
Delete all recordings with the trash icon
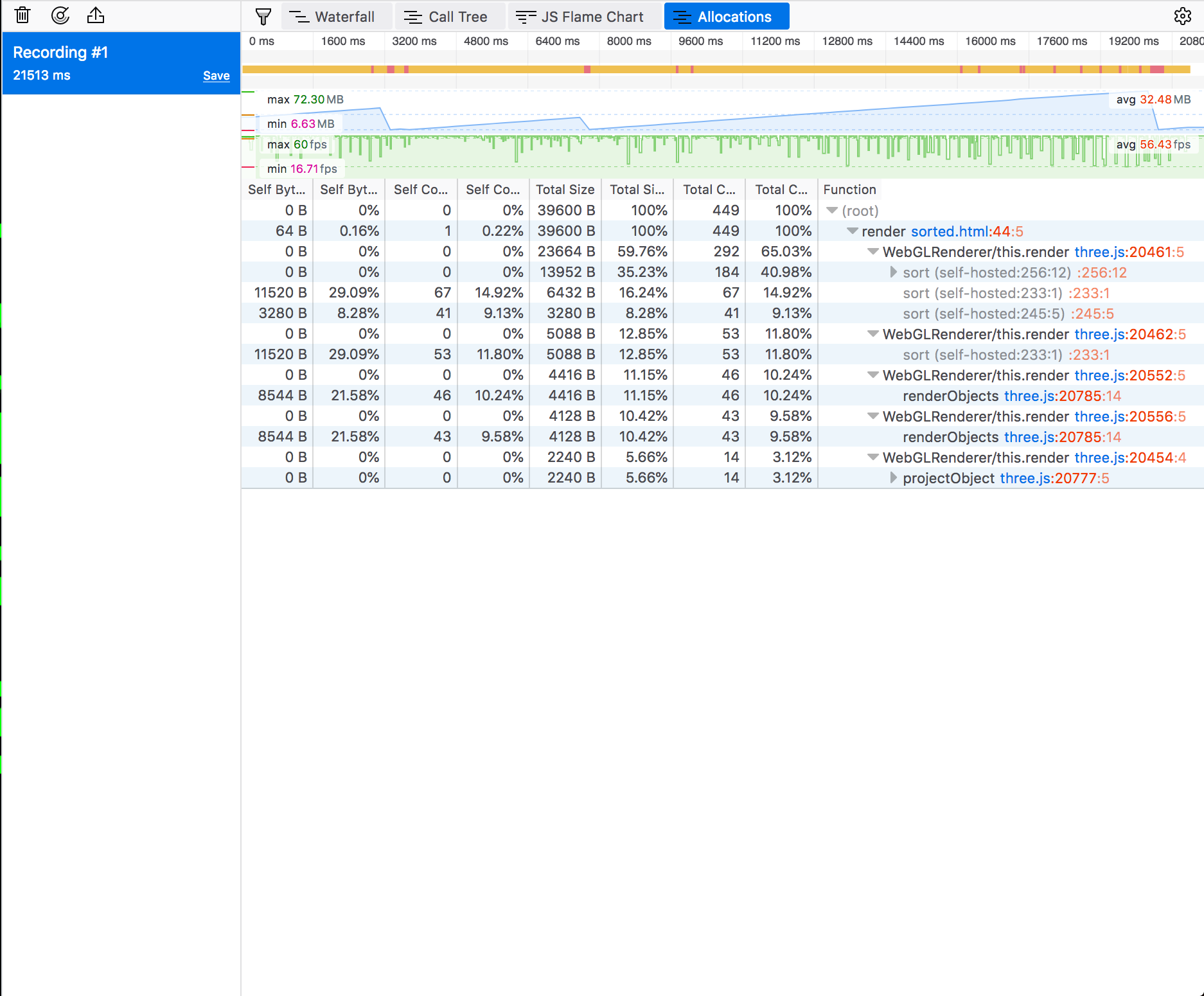click(23, 15)
